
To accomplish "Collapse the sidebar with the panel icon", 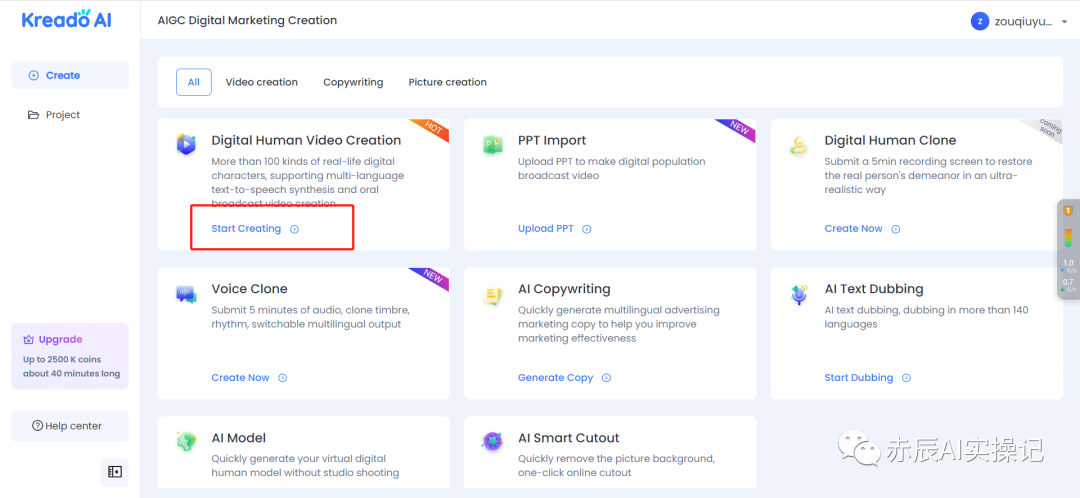I will point(115,472).
